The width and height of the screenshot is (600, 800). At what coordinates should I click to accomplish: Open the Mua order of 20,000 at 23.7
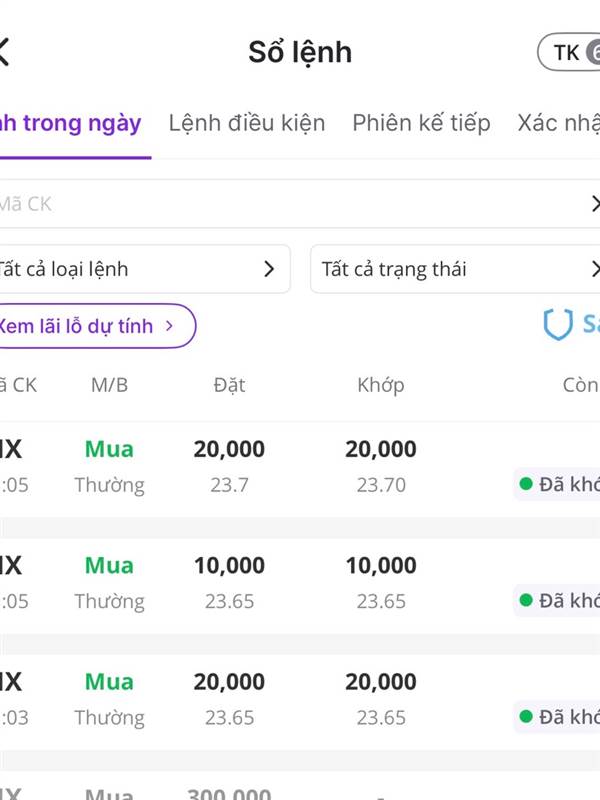[x=300, y=467]
